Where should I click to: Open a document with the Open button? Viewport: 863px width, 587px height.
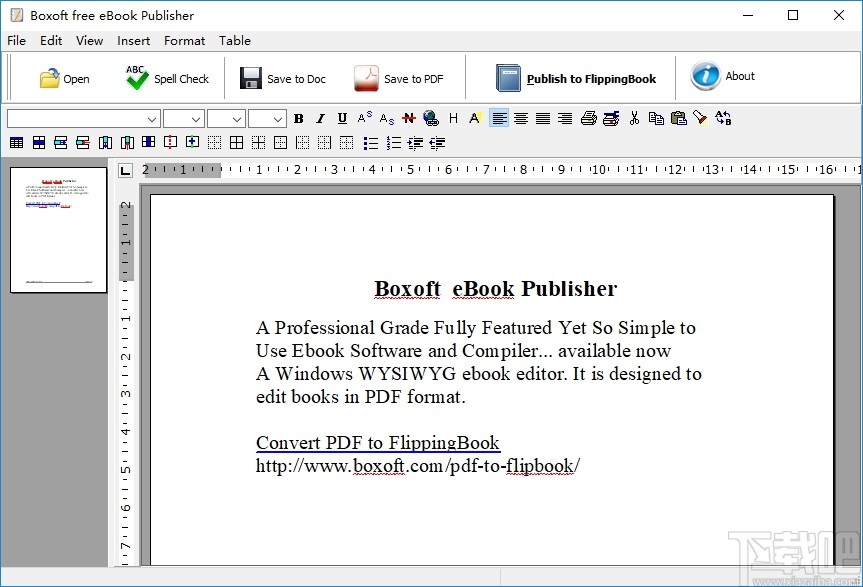[x=64, y=77]
